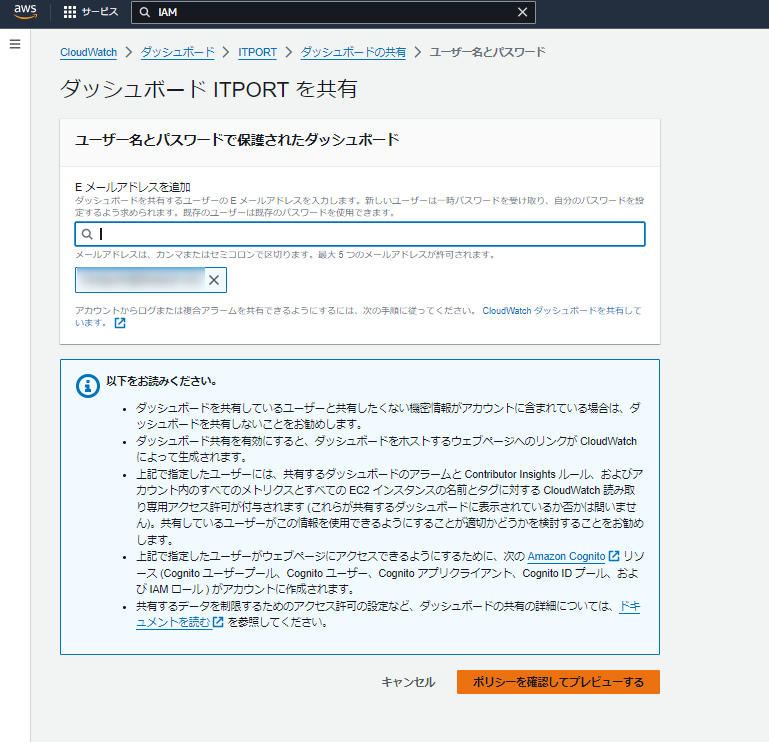Screen dimensions: 769x742
Task: Click ユーザー名とパスワードで保護されたダッシュボード panel heading
Action: tap(237, 140)
